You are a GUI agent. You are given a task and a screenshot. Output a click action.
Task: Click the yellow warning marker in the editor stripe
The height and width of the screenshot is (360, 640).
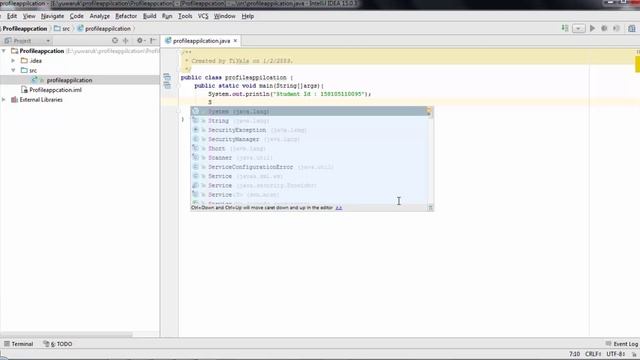[x=637, y=64]
